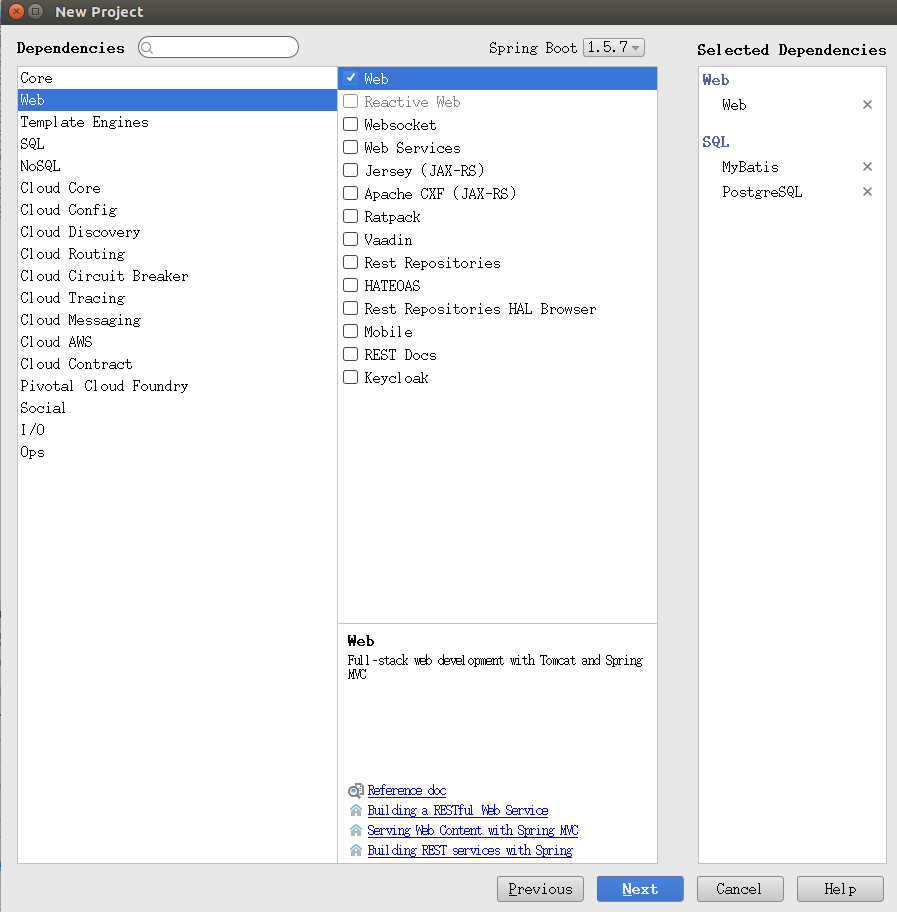Check the Rest Repositories checkbox
The height and width of the screenshot is (912, 897).
click(x=350, y=262)
